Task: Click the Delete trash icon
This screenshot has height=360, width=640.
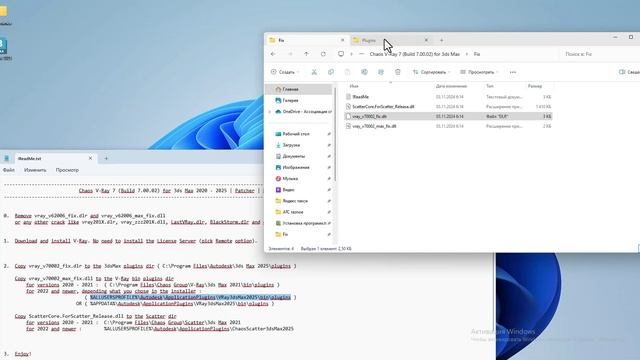Action: tap(398, 72)
